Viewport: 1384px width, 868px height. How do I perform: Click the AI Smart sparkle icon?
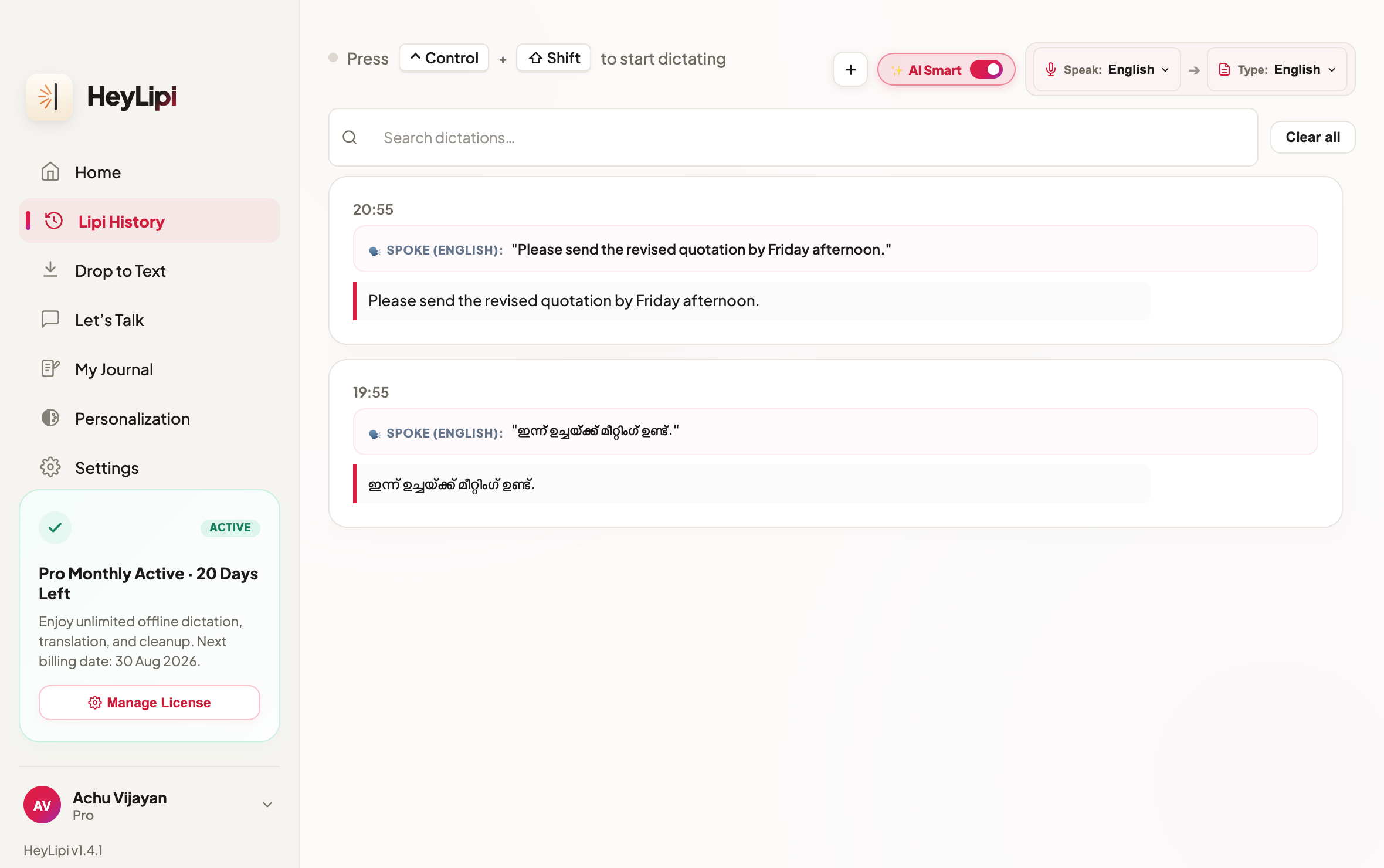[897, 70]
